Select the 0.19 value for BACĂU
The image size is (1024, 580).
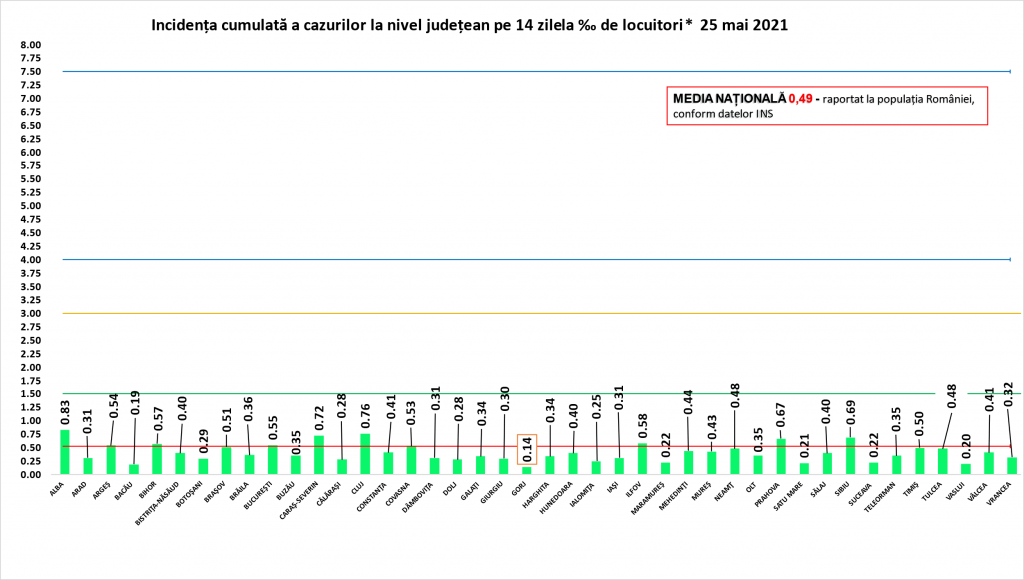click(135, 402)
